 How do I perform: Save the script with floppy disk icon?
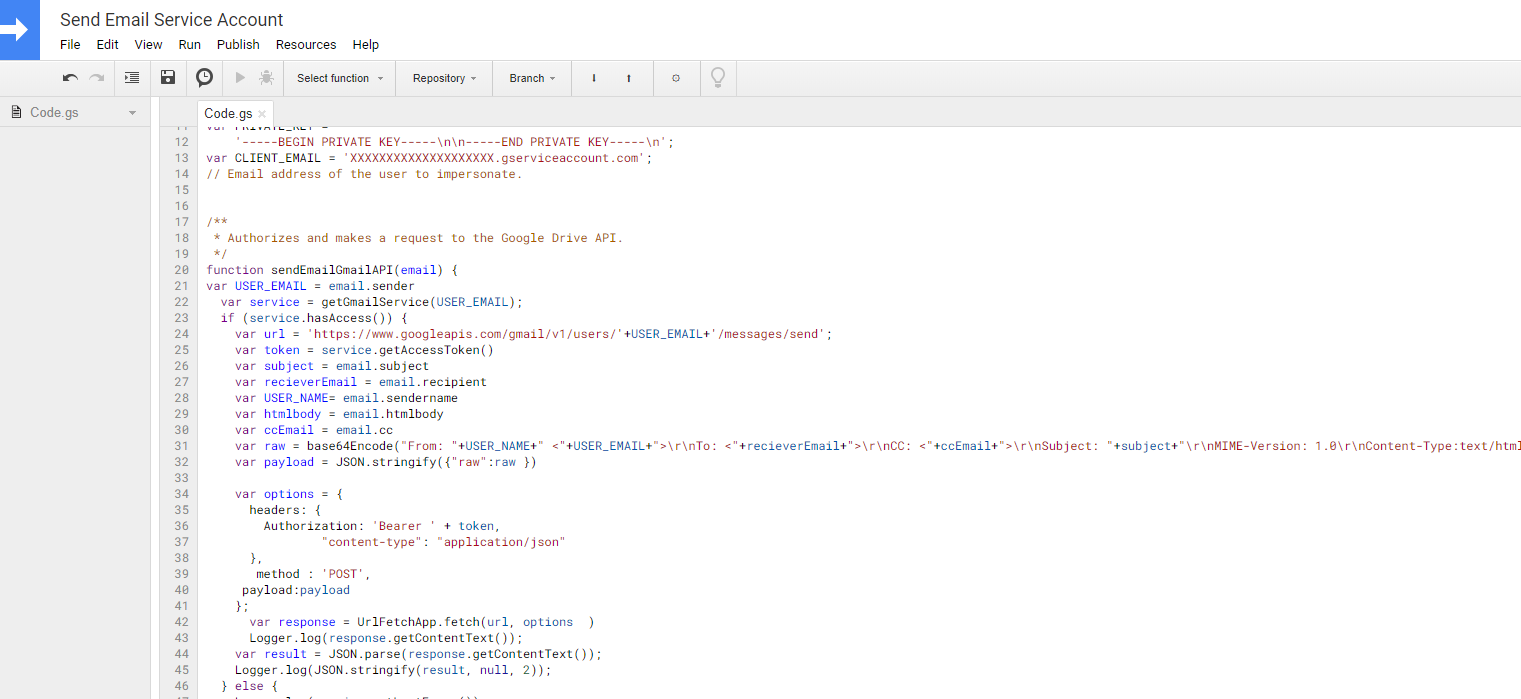[x=168, y=78]
